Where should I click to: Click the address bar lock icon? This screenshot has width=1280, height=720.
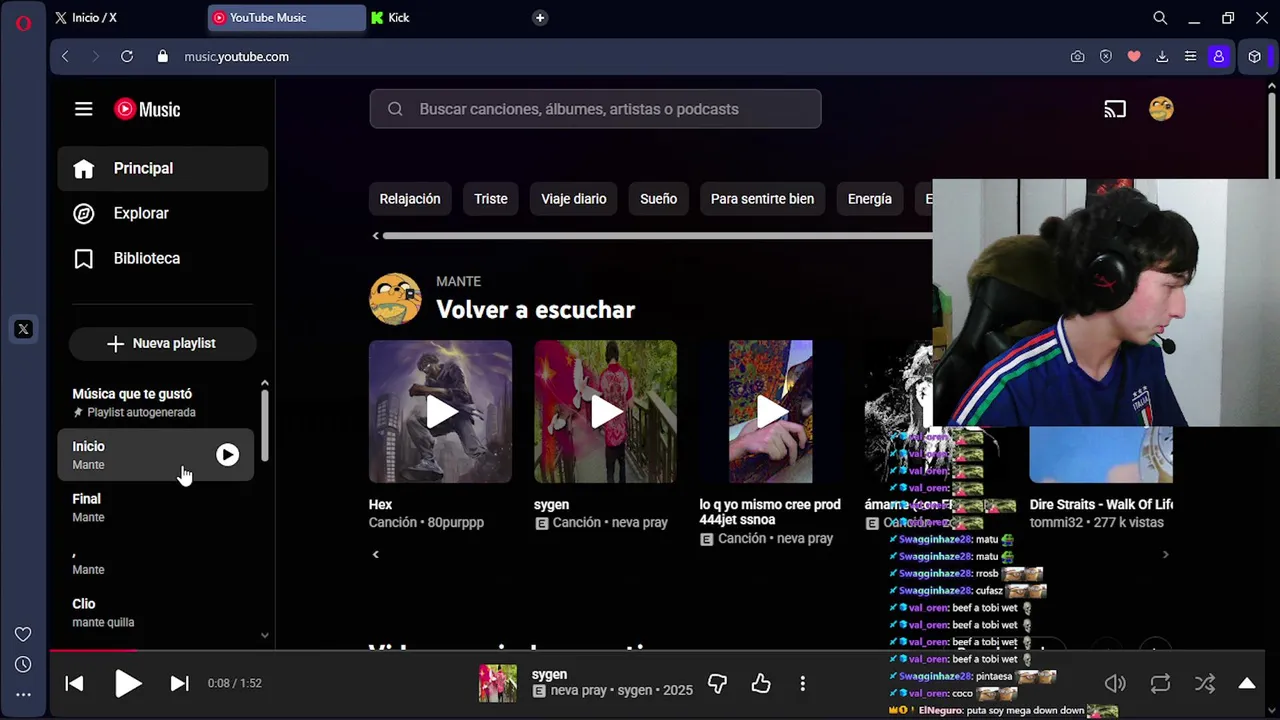point(163,57)
